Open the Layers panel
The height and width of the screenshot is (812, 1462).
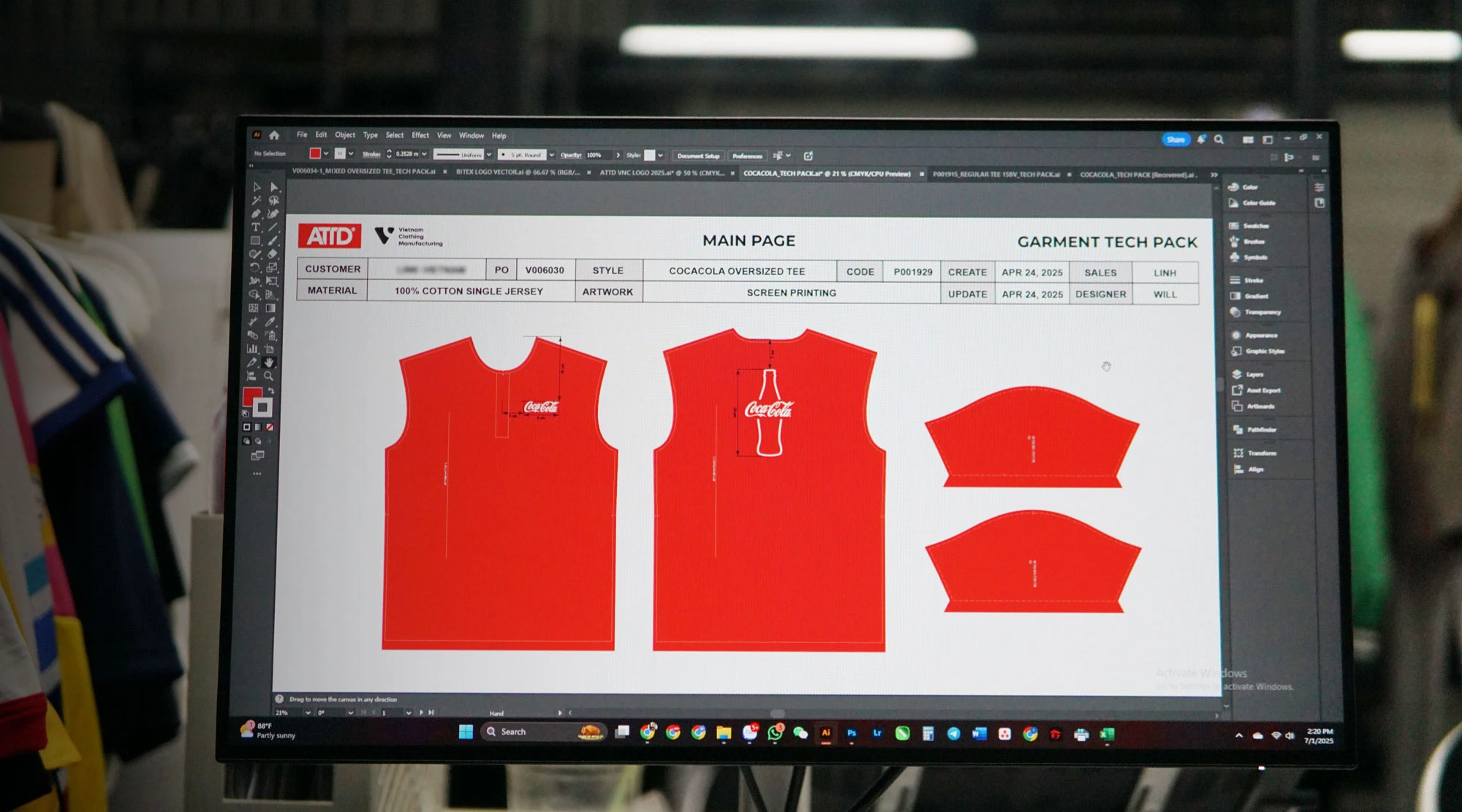click(x=1249, y=374)
